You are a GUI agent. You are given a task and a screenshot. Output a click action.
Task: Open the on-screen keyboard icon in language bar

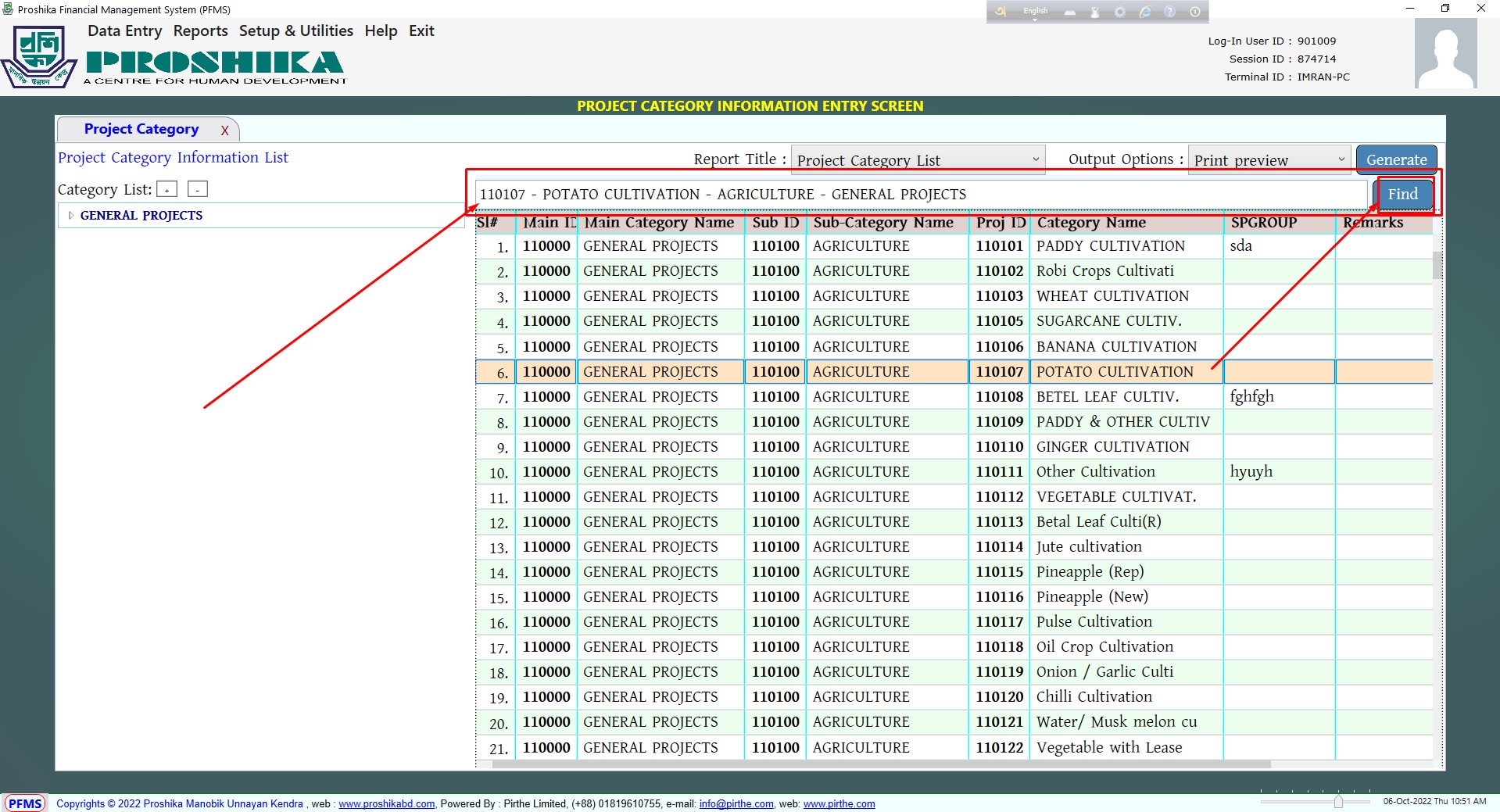click(x=1070, y=12)
